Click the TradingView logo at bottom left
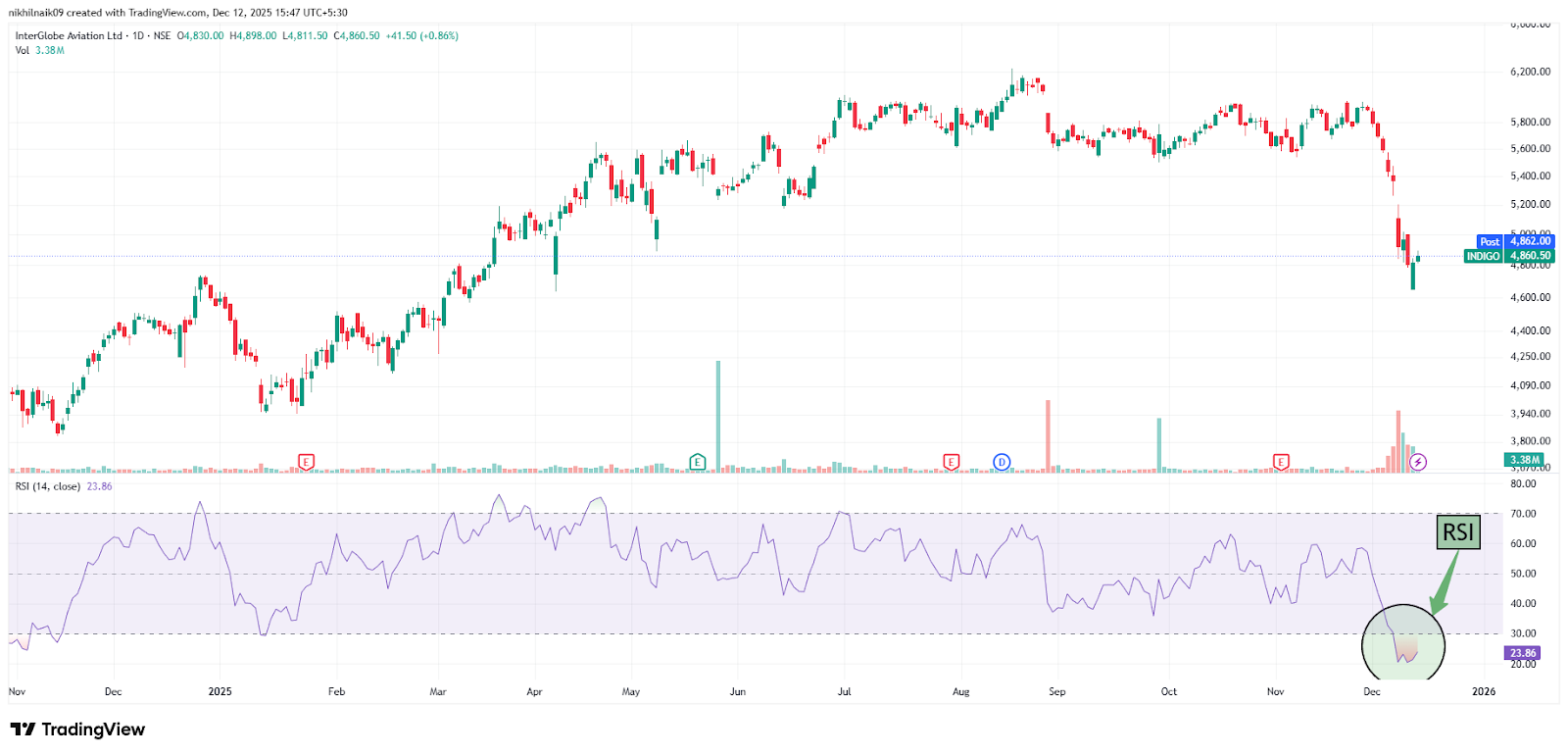Screen dimensions: 1568x755 pyautogui.click(x=77, y=730)
